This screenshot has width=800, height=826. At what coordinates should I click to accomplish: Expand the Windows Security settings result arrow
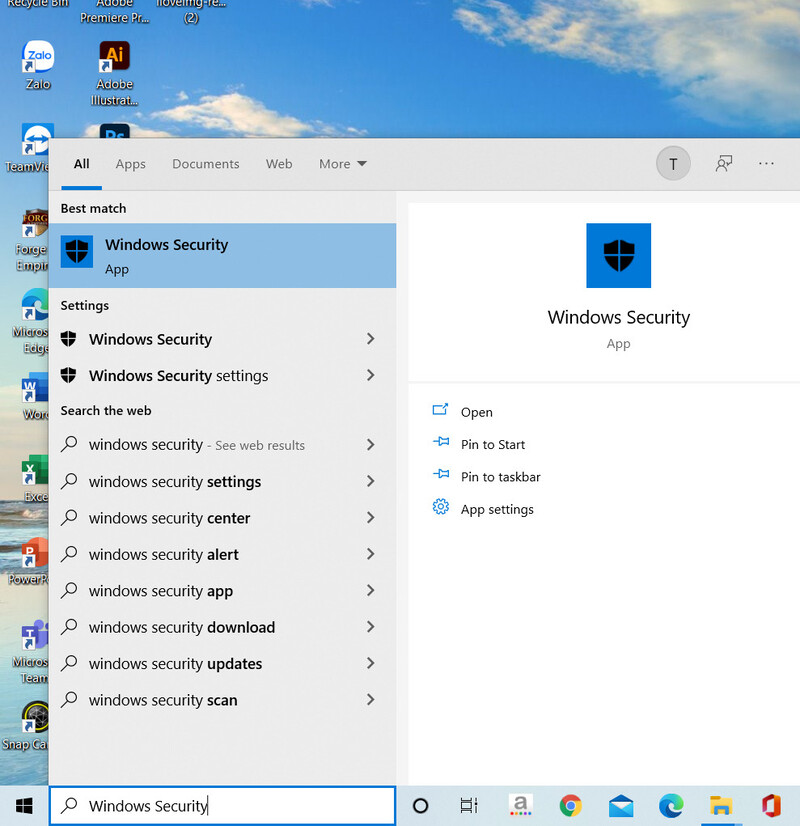tap(371, 376)
